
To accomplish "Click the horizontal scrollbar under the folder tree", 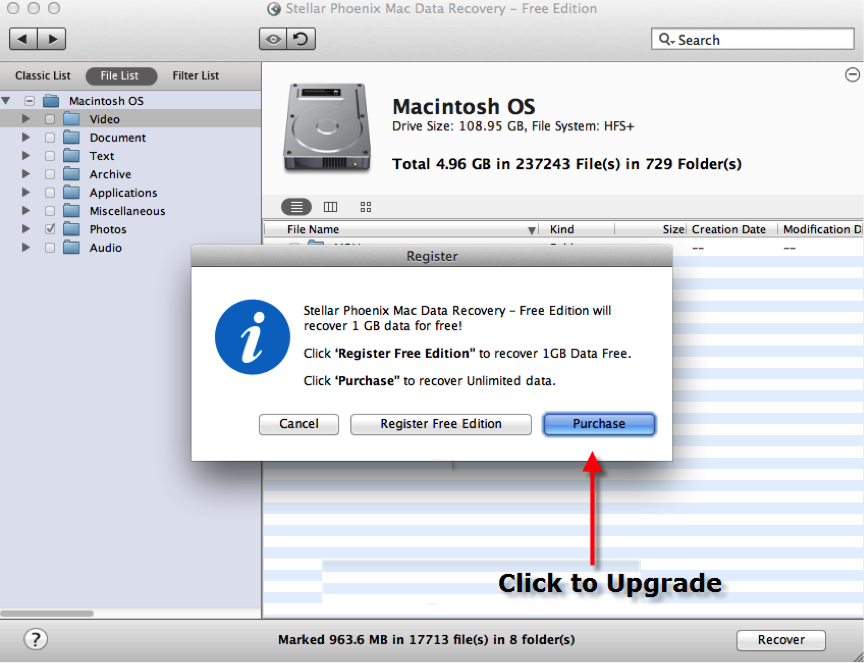I will click(47, 613).
